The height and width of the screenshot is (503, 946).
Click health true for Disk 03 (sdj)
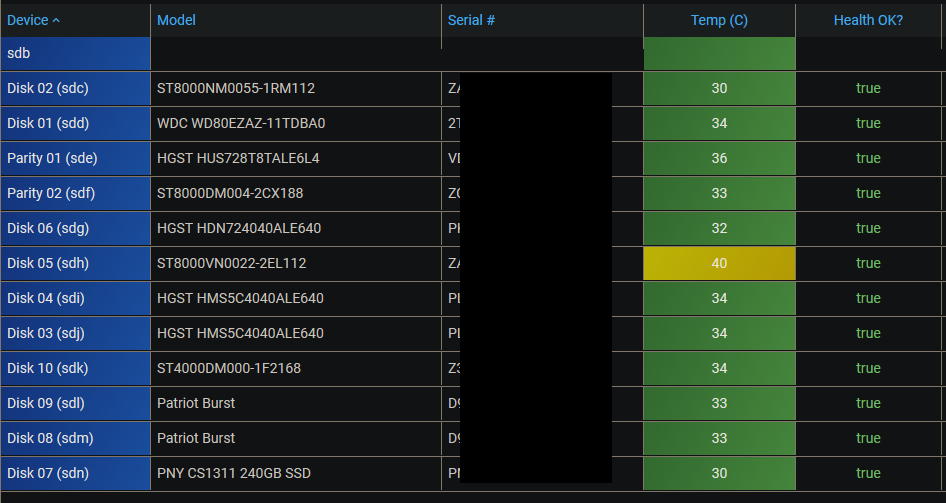pos(868,333)
